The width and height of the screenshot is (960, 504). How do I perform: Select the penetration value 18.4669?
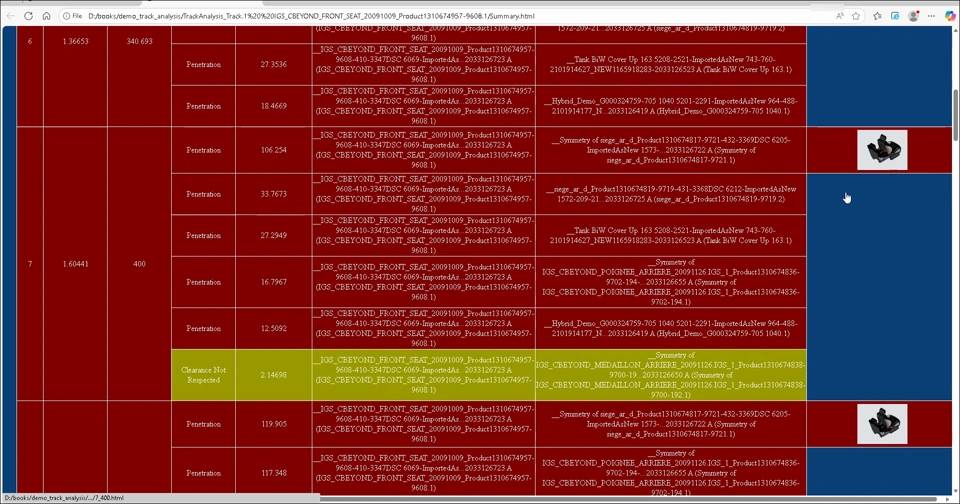(273, 106)
